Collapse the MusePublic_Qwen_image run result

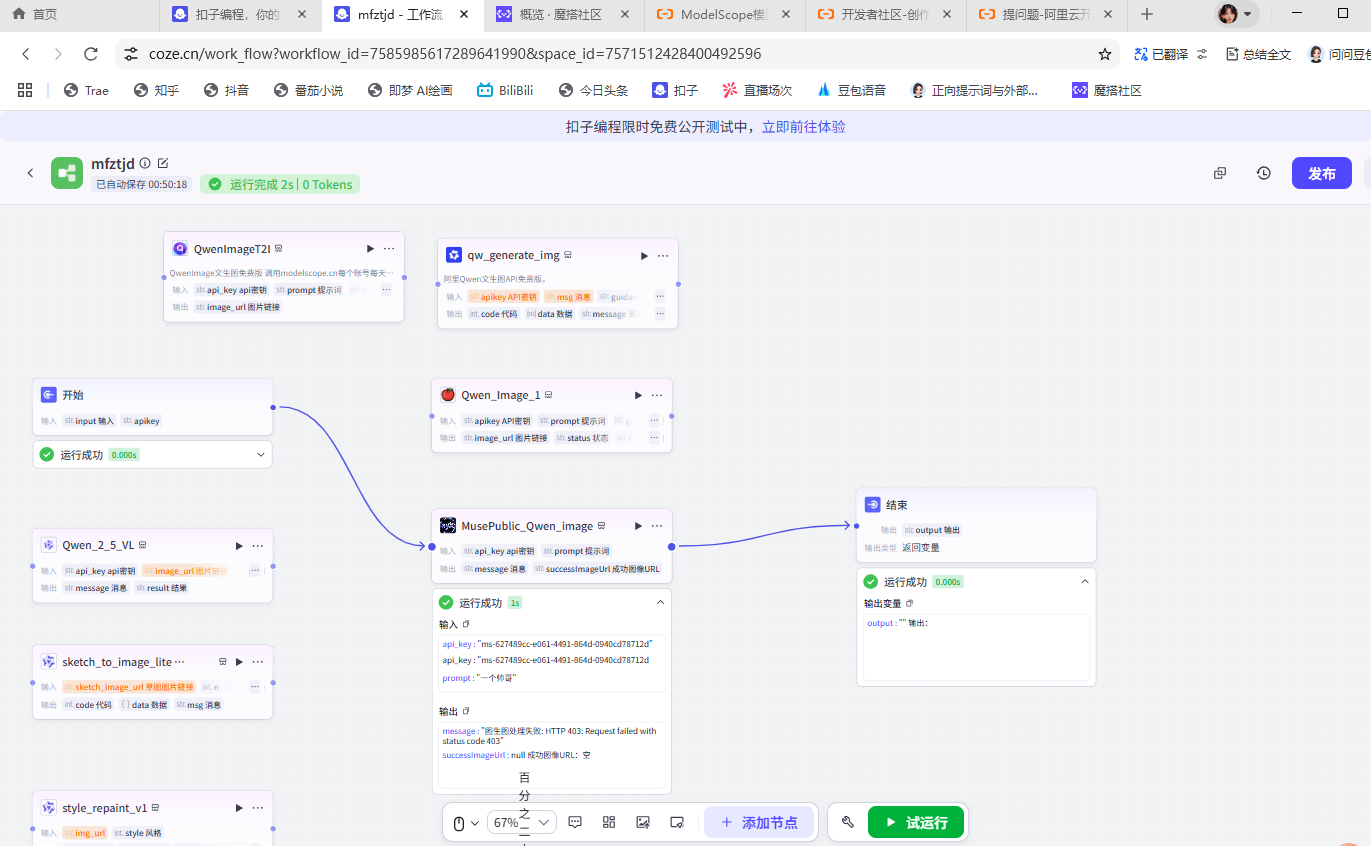tap(660, 602)
